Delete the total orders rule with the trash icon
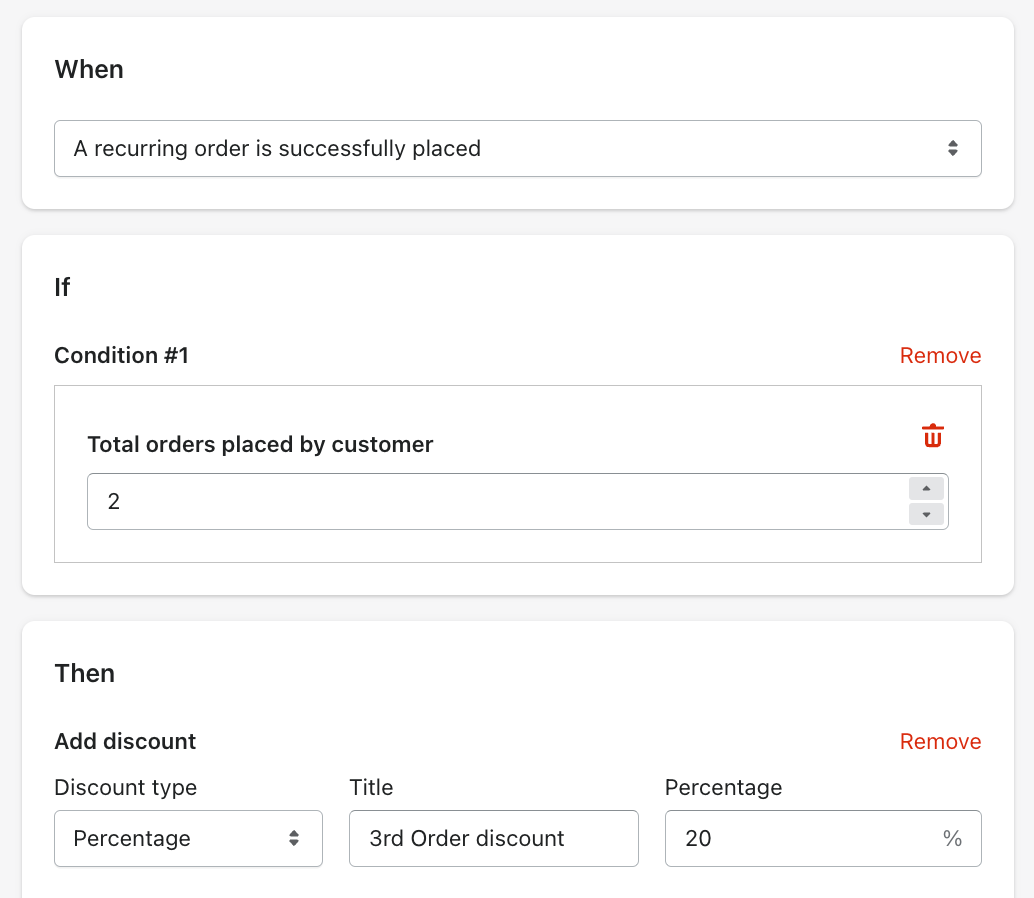1034x898 pixels. (x=932, y=436)
